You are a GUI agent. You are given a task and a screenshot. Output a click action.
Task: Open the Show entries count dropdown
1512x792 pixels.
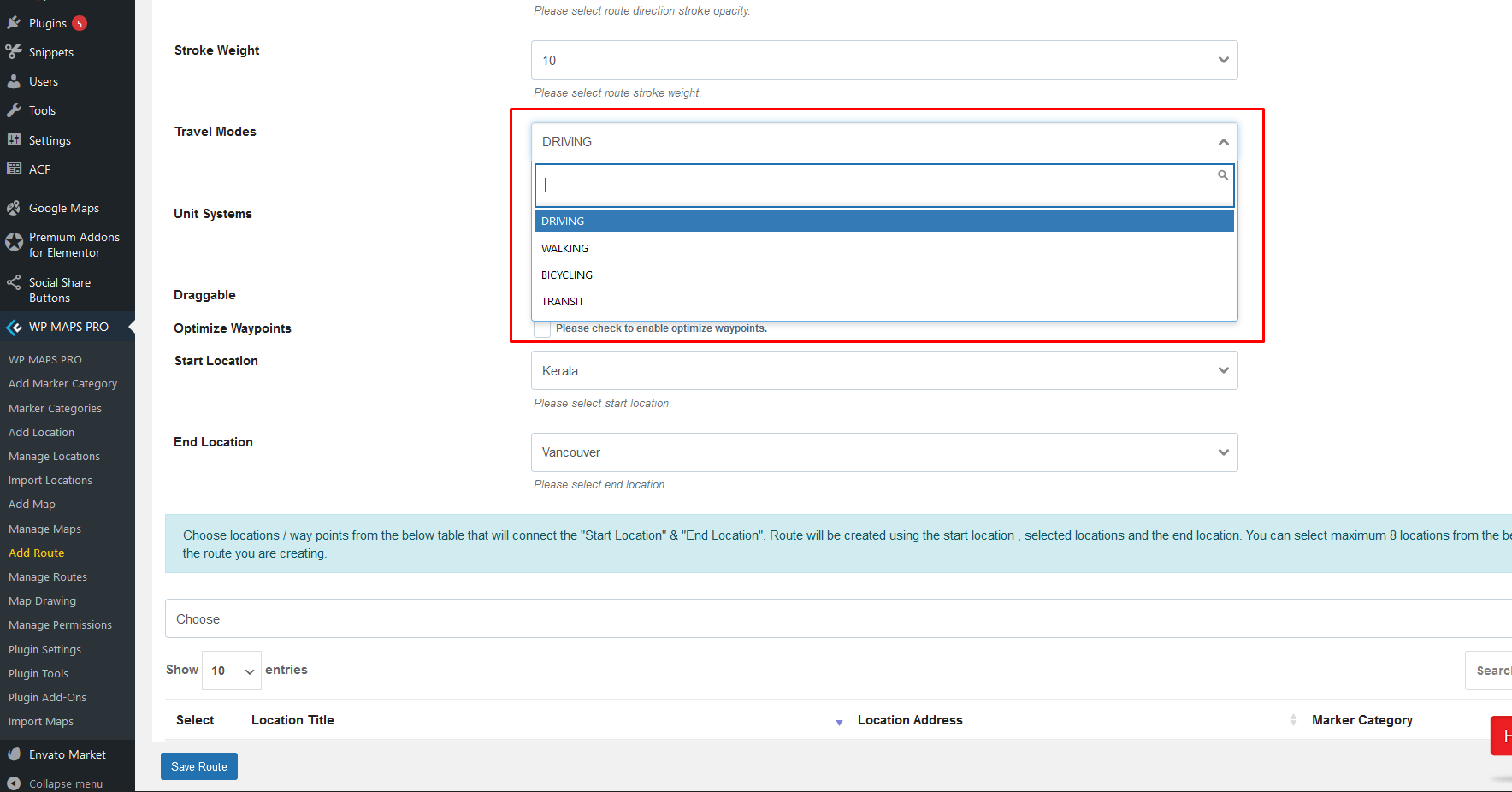pyautogui.click(x=232, y=671)
